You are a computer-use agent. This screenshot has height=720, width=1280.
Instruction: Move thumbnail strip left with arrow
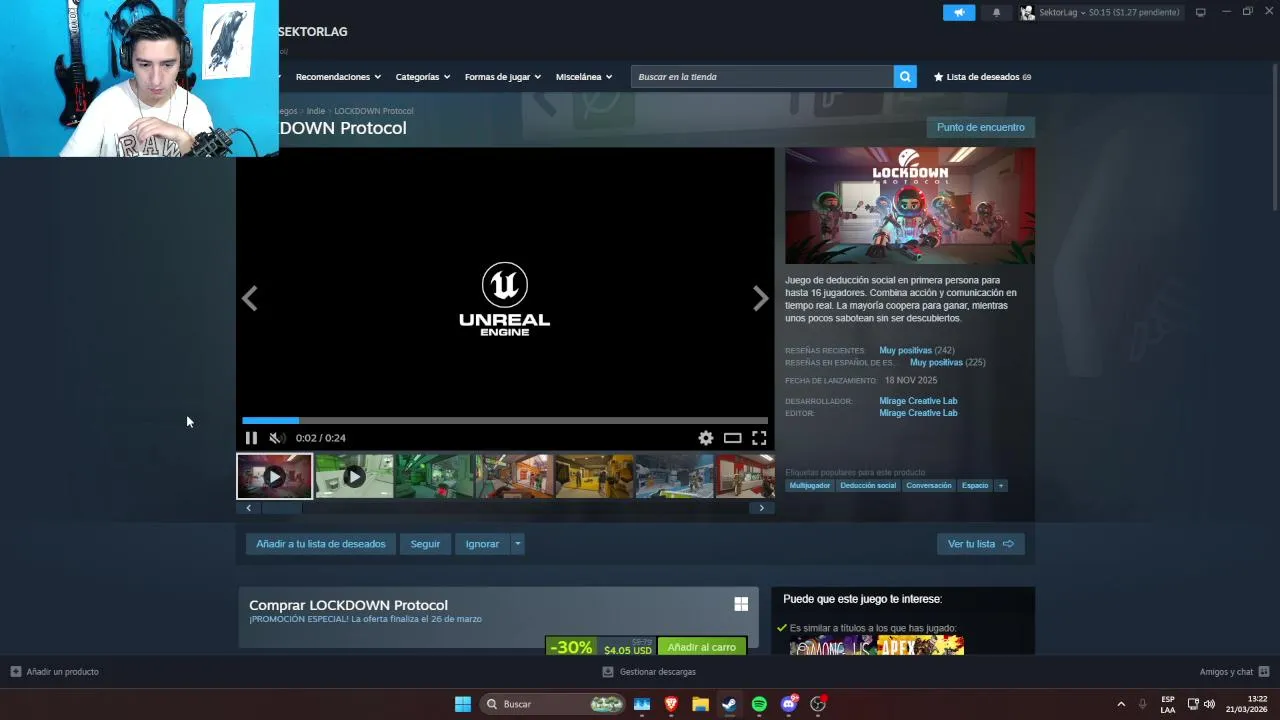tap(249, 508)
